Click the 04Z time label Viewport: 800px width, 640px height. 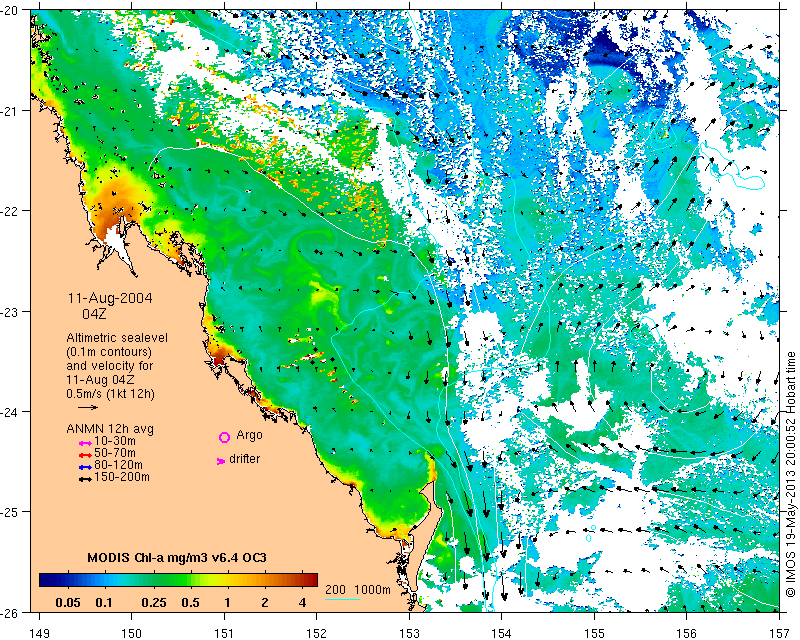pyautogui.click(x=94, y=313)
